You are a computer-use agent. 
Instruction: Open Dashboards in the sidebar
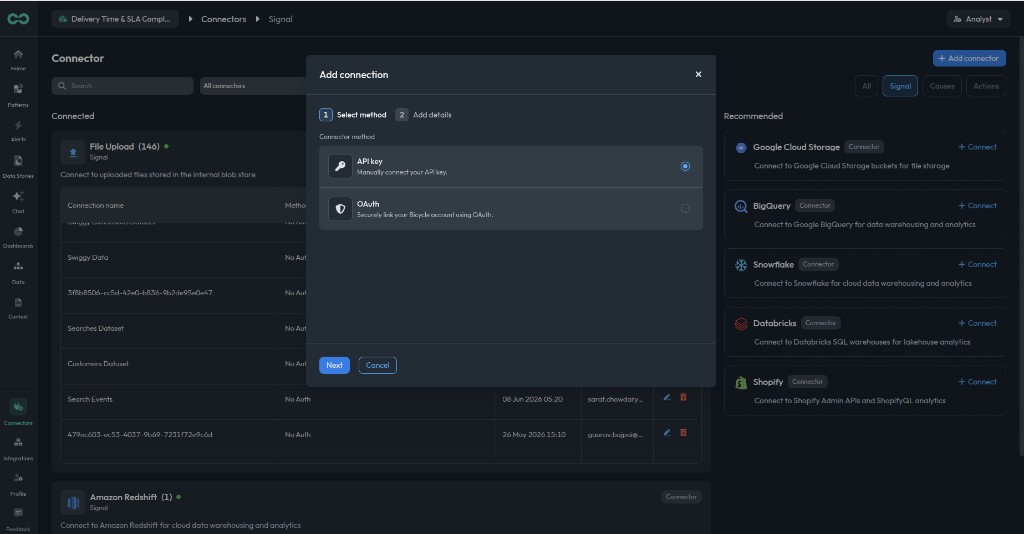coord(18,237)
